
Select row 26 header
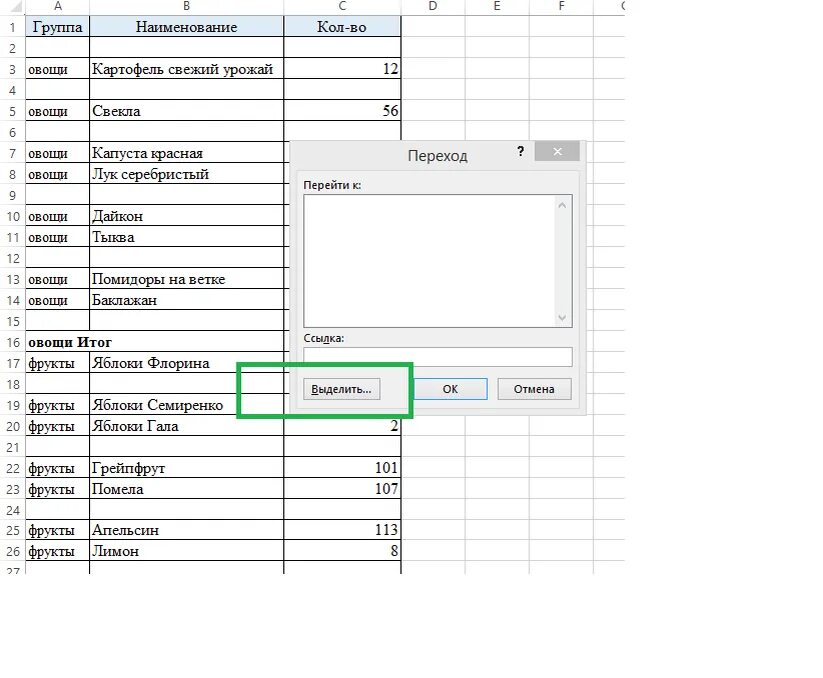tap(13, 551)
